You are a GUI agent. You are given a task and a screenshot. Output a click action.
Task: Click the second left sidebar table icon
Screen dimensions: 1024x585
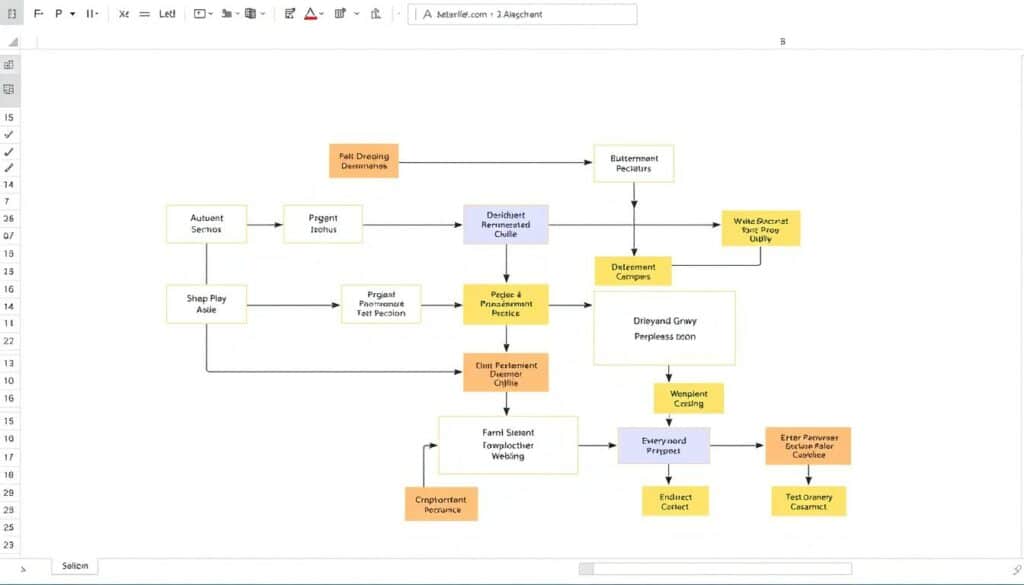click(x=9, y=89)
